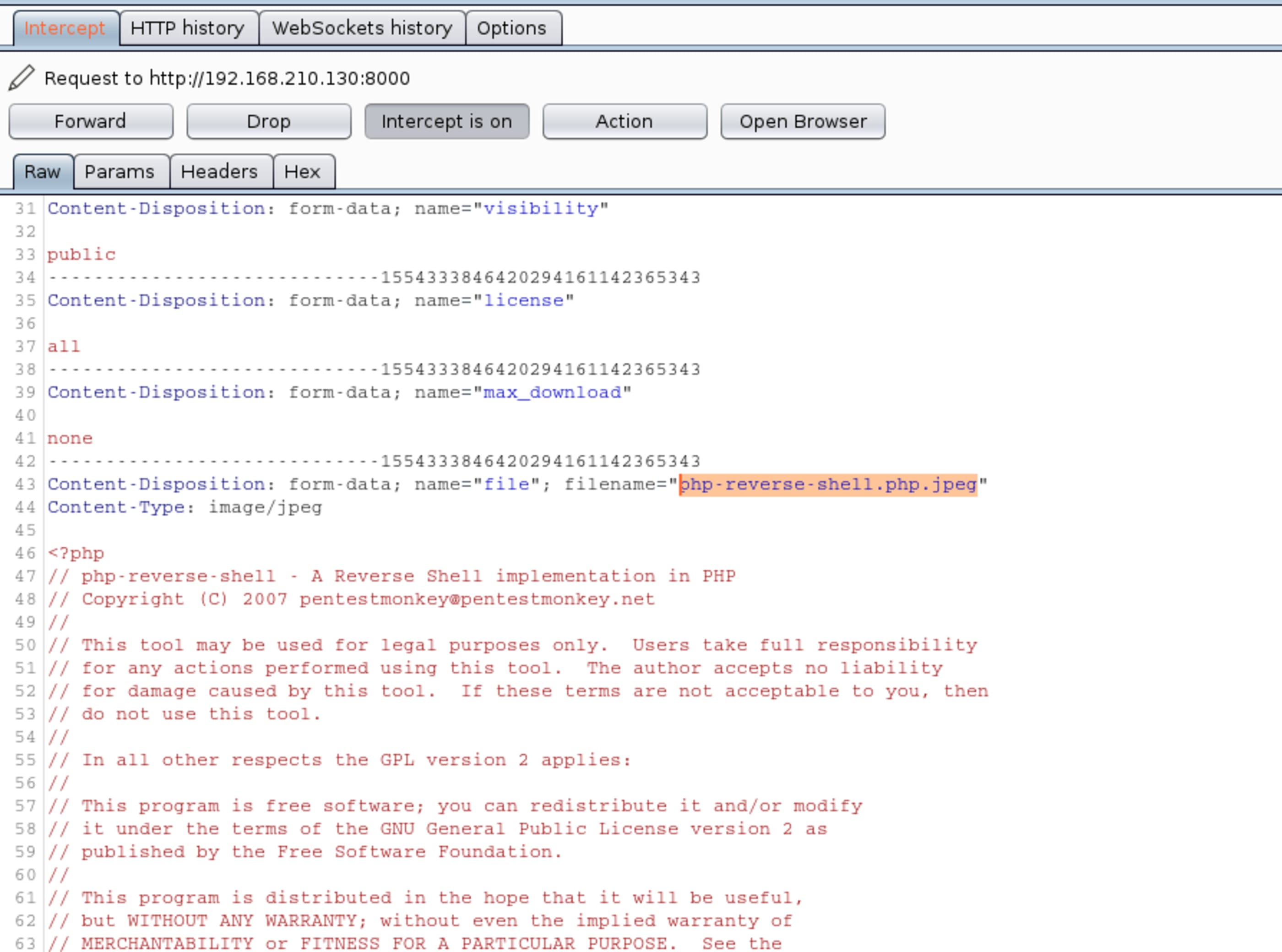Select the Raw view tab

pos(42,172)
